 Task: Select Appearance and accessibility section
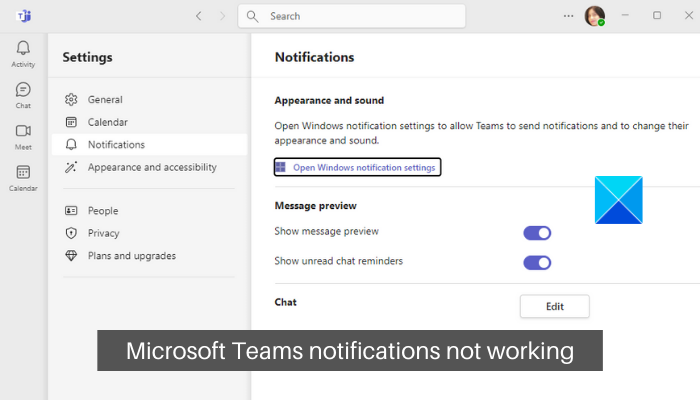(x=150, y=167)
